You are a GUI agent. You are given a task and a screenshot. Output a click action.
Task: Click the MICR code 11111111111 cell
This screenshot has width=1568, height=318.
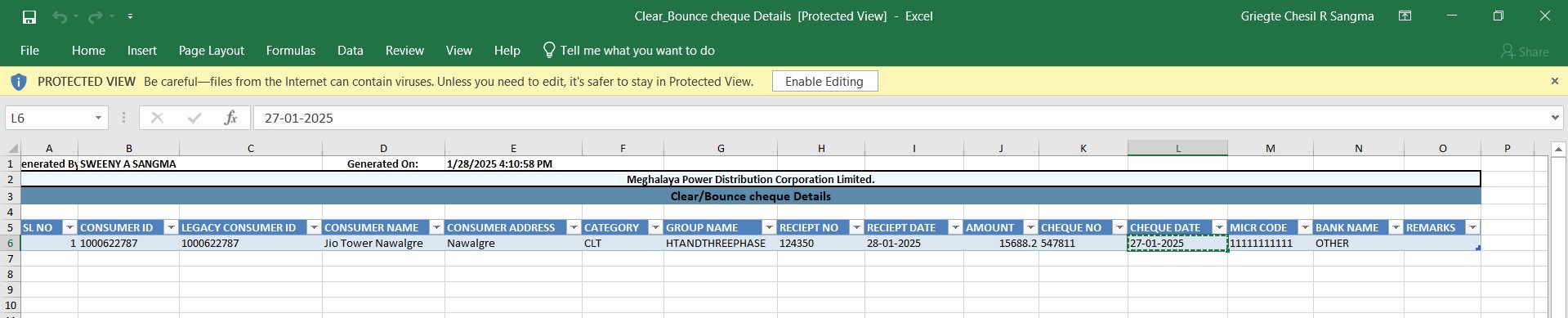pos(1271,243)
